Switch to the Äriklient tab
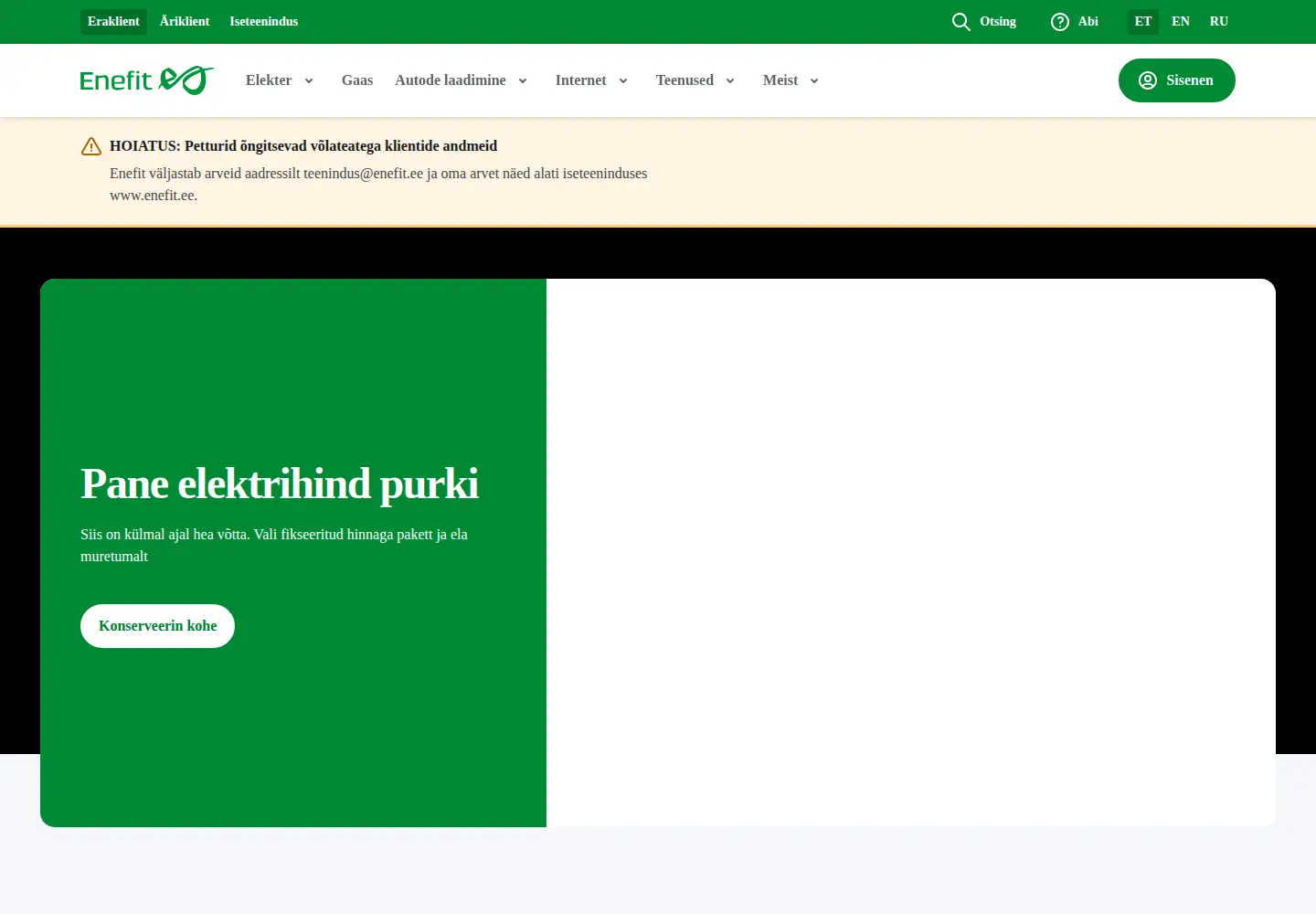Screen dimensions: 1316x914 pos(185,22)
